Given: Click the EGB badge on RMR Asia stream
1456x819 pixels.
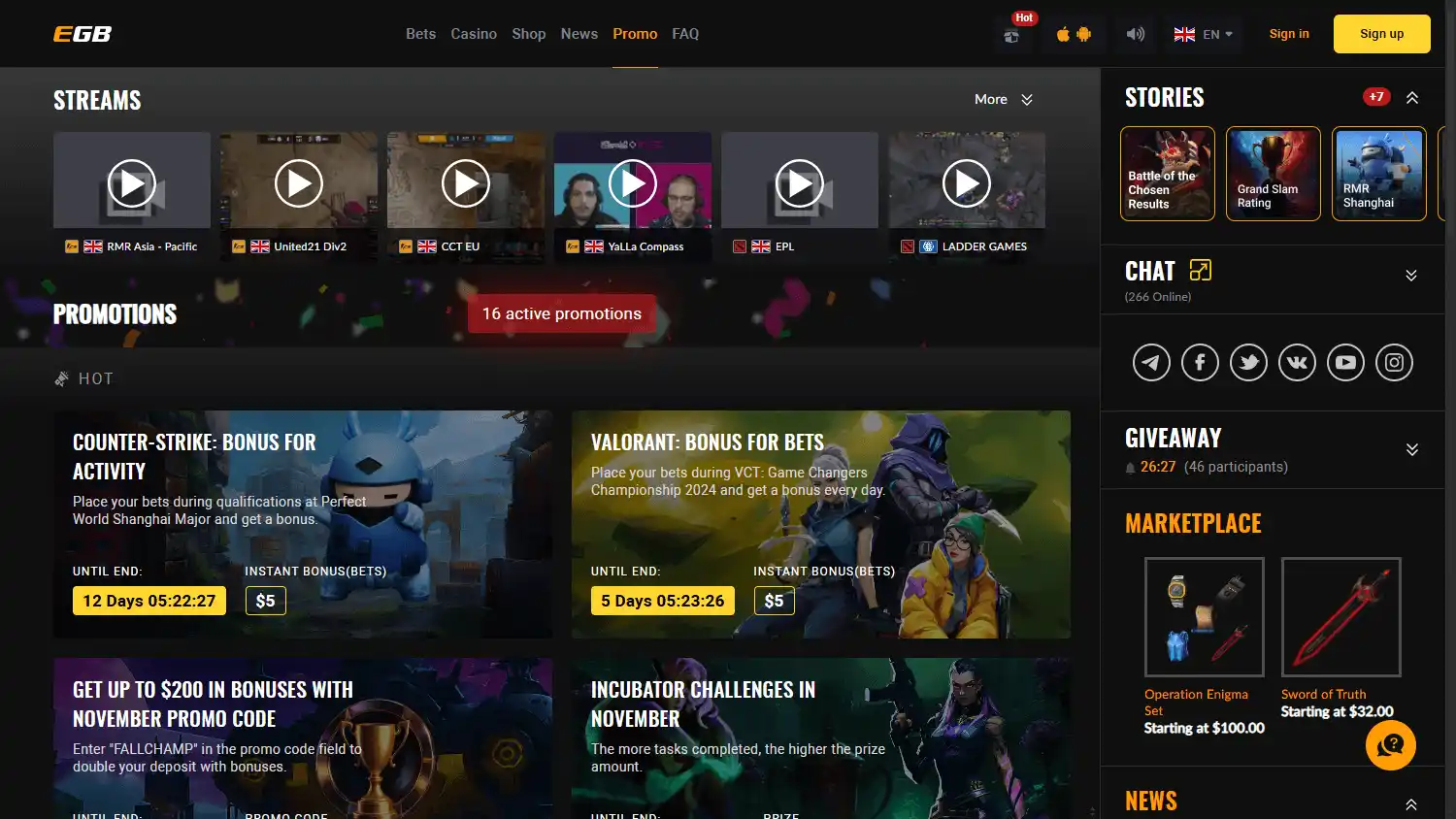Looking at the screenshot, I should click(72, 246).
